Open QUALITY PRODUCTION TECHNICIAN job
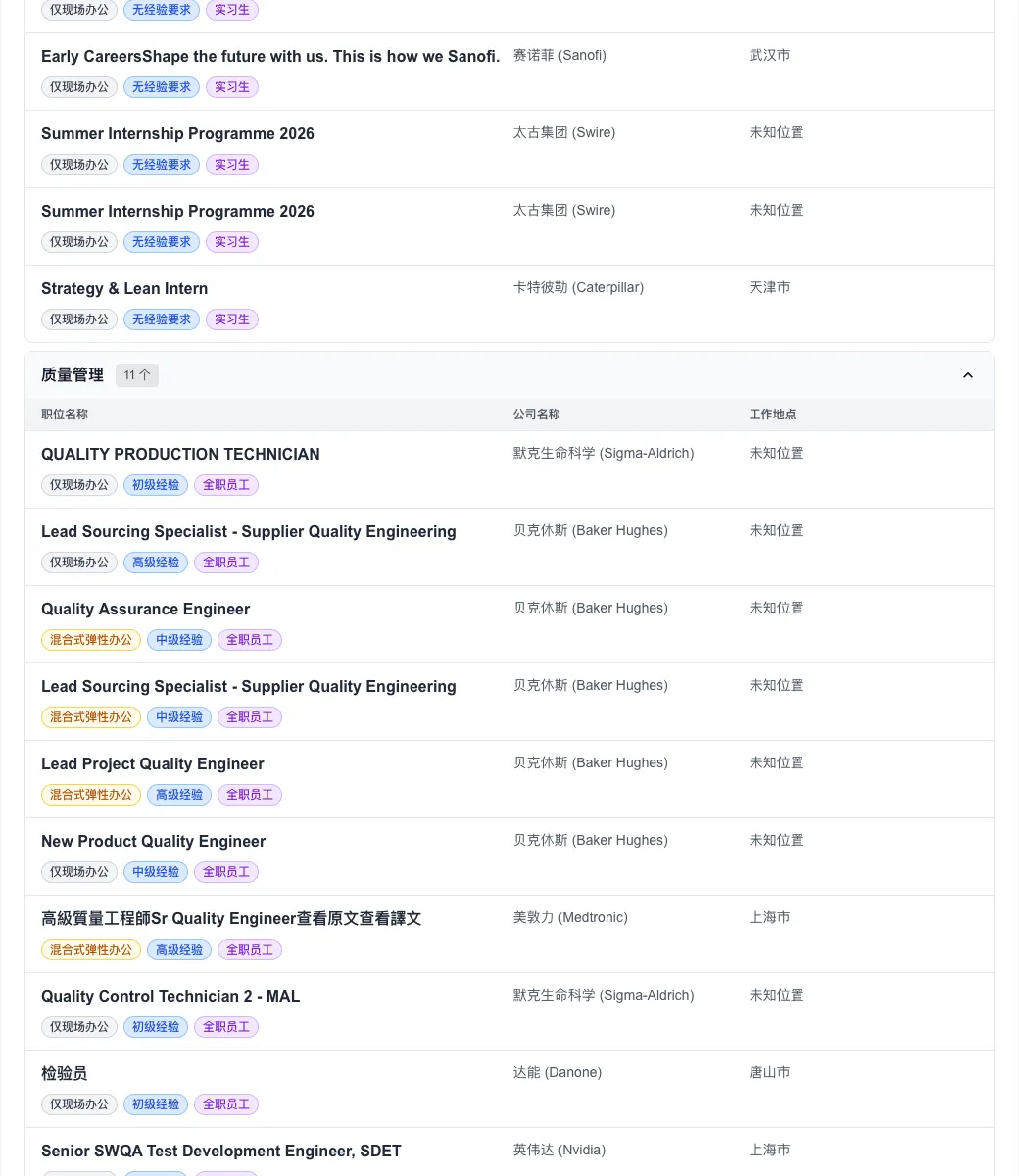 coord(180,455)
